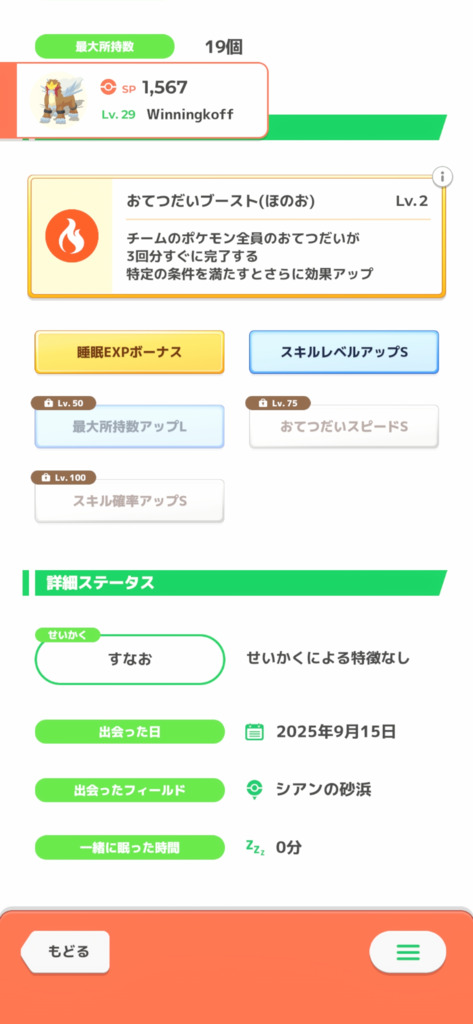
Task: Tap locked おてつだいスピードS sub skill
Action: tap(344, 426)
